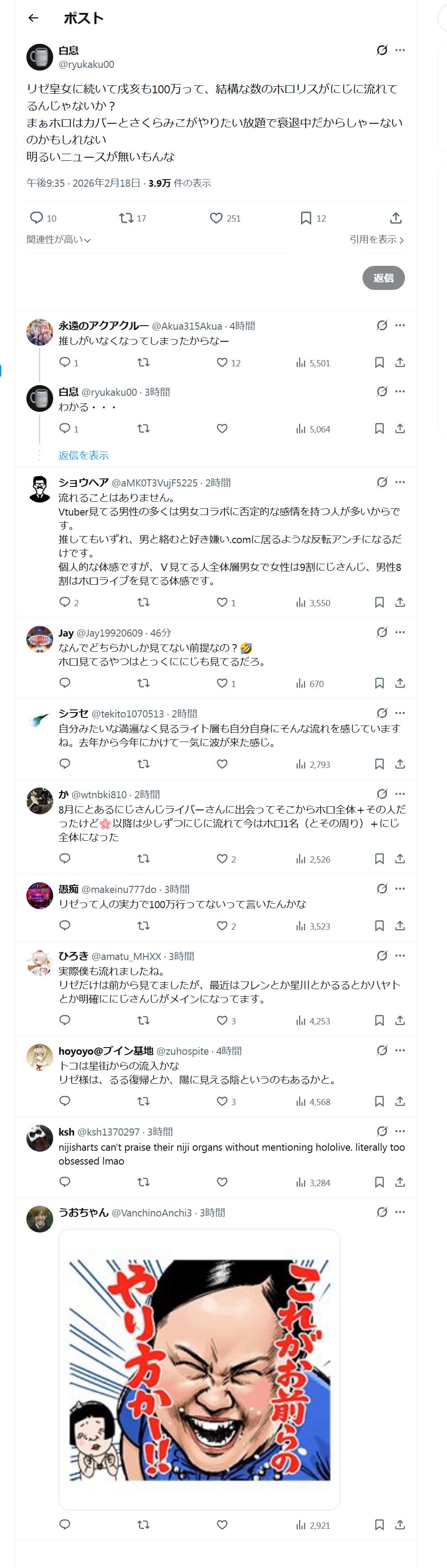Reply to うおちゃん's image comment

tap(65, 1524)
